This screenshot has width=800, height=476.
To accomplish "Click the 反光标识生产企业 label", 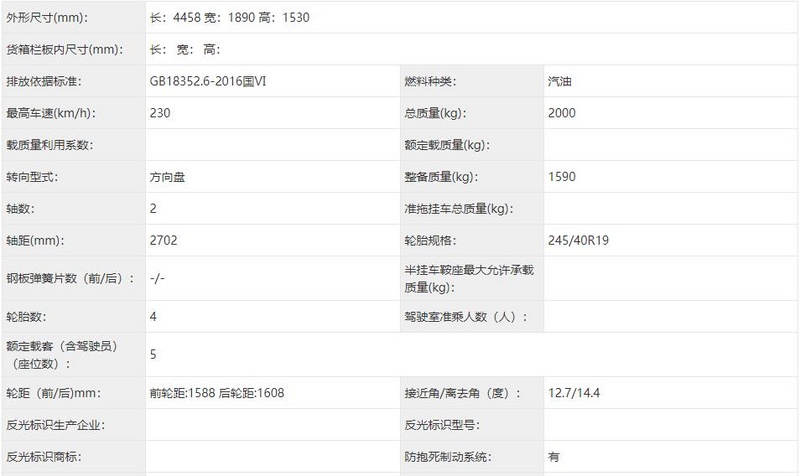I will tap(55, 425).
